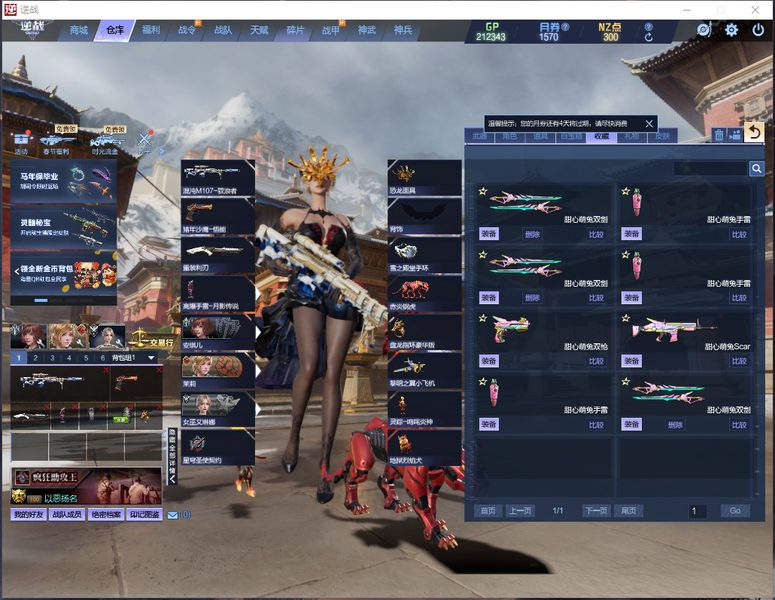The width and height of the screenshot is (775, 600).
Task: Expand the 茉莉 character slot arrow
Action: (258, 370)
